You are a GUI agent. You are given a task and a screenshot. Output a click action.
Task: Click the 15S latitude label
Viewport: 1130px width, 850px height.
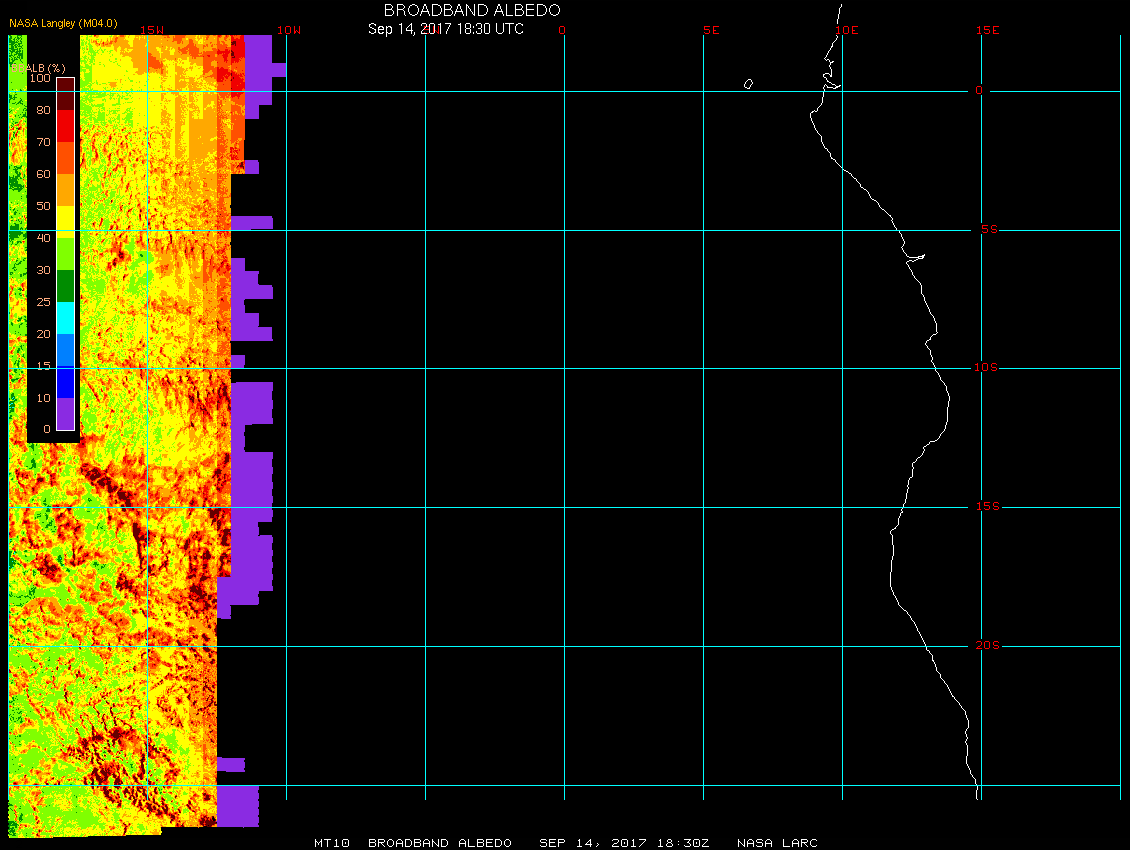985,507
